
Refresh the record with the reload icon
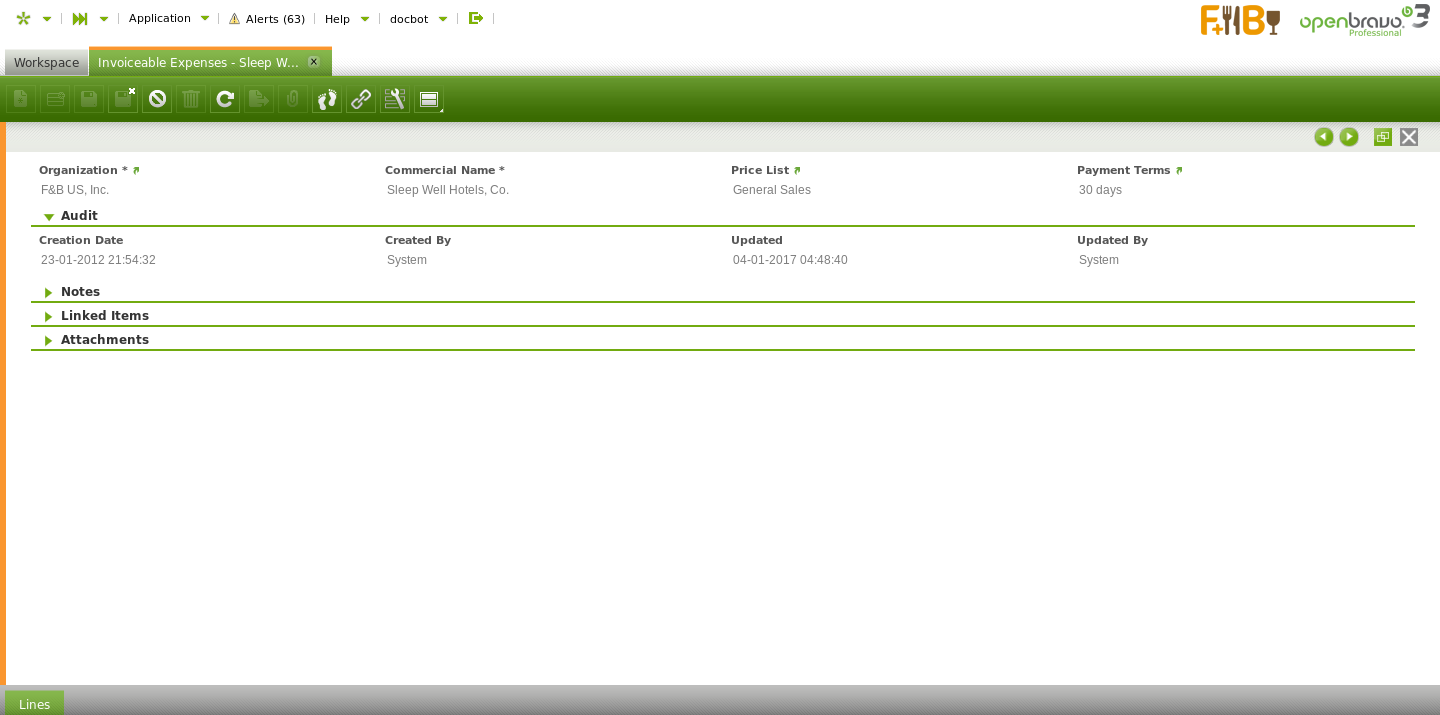tap(225, 99)
